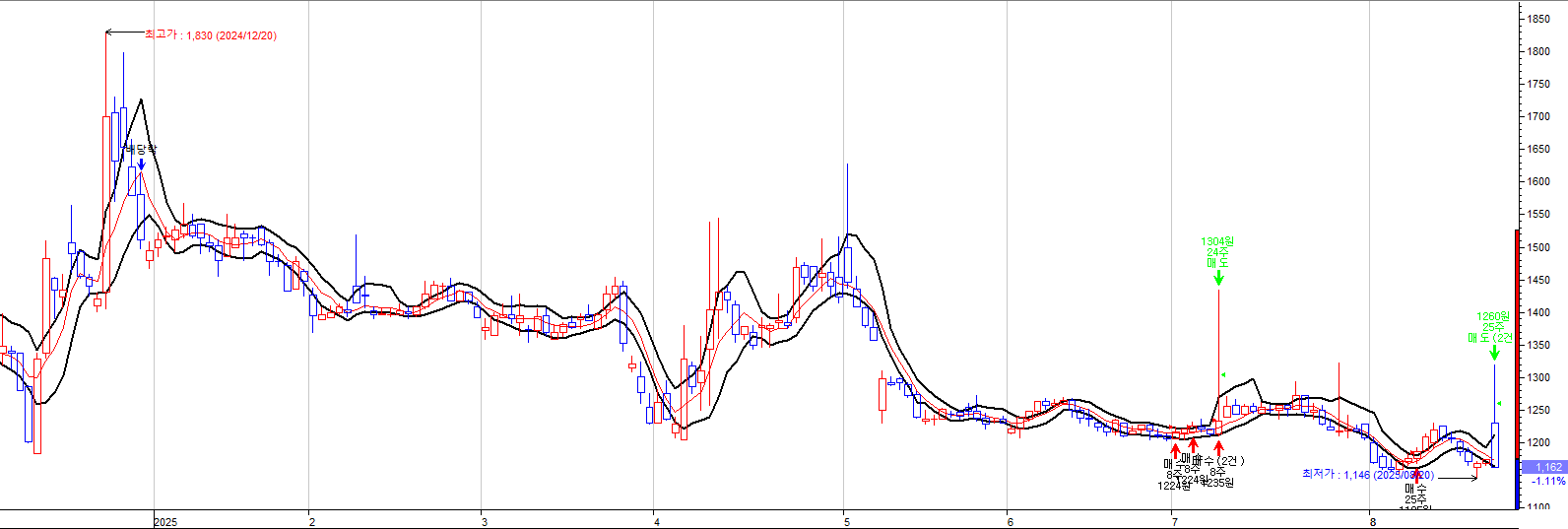Click month 3 on the time axis
The height and width of the screenshot is (529, 1568).
[483, 522]
